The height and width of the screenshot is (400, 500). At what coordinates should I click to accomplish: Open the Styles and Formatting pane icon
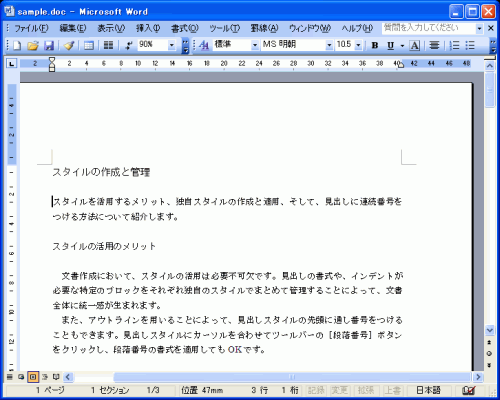click(204, 45)
